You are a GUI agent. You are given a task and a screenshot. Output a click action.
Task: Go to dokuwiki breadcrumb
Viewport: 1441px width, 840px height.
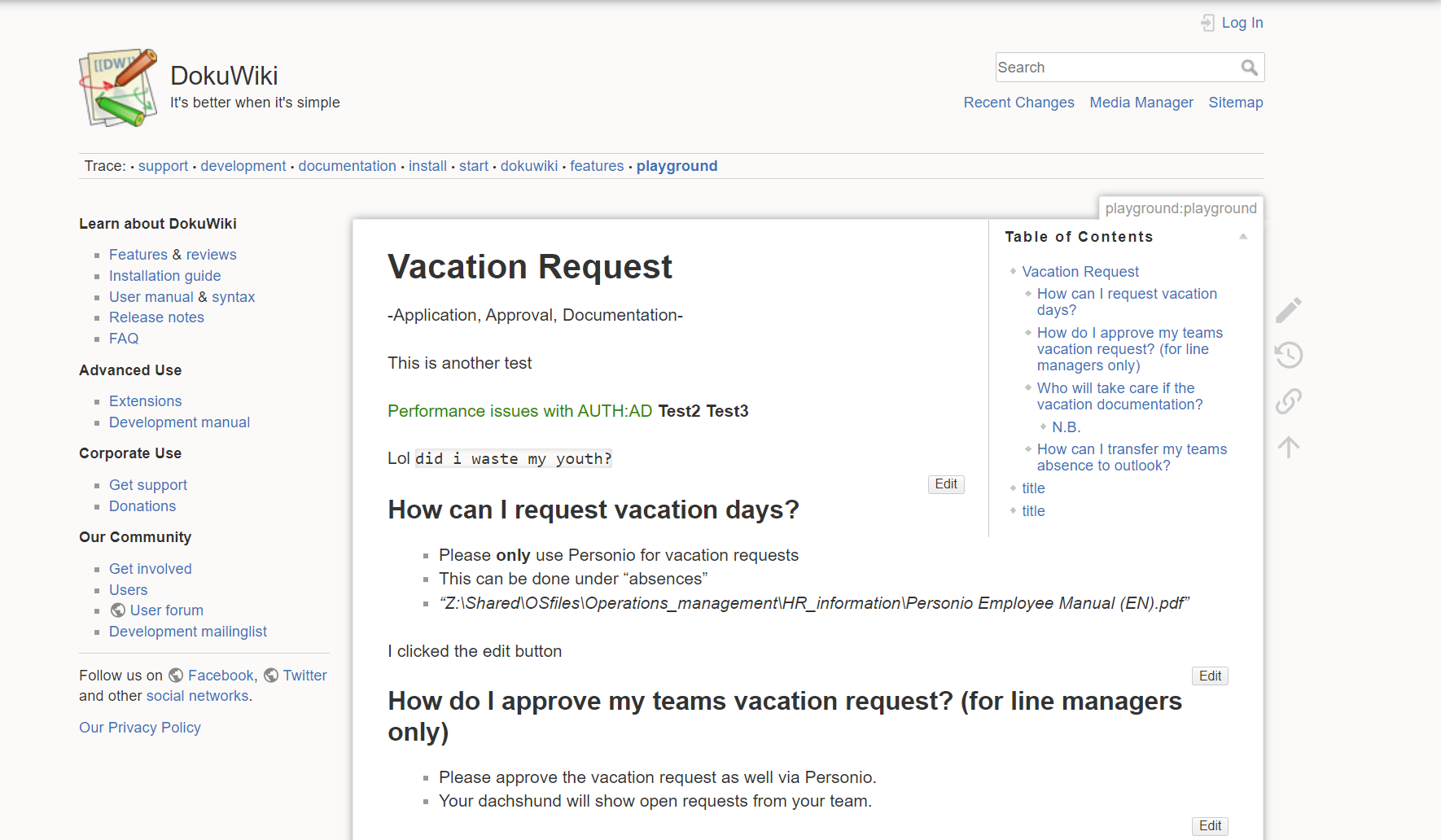pyautogui.click(x=529, y=166)
